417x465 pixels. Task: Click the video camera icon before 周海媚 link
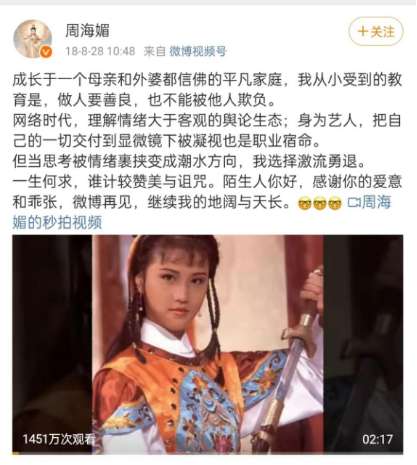[354, 202]
